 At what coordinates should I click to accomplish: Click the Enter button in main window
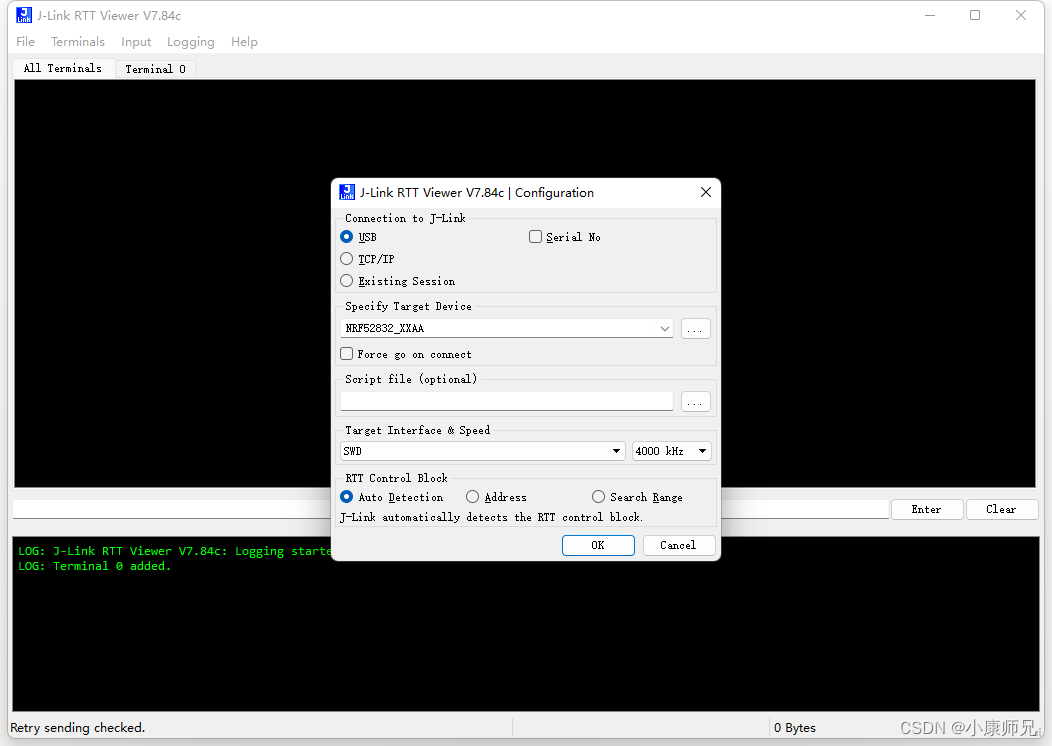[x=927, y=509]
